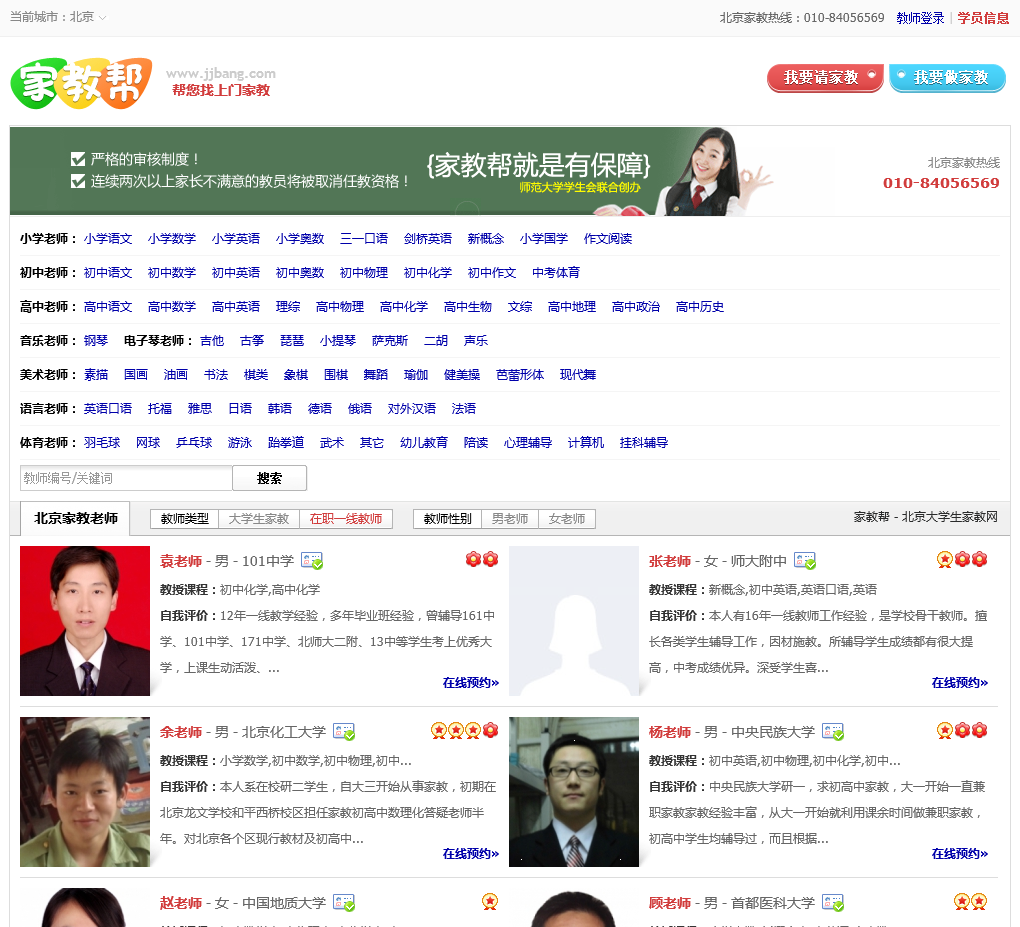The width and height of the screenshot is (1020, 927).
Task: Select 钢琴 music teacher link
Action: (x=96, y=340)
